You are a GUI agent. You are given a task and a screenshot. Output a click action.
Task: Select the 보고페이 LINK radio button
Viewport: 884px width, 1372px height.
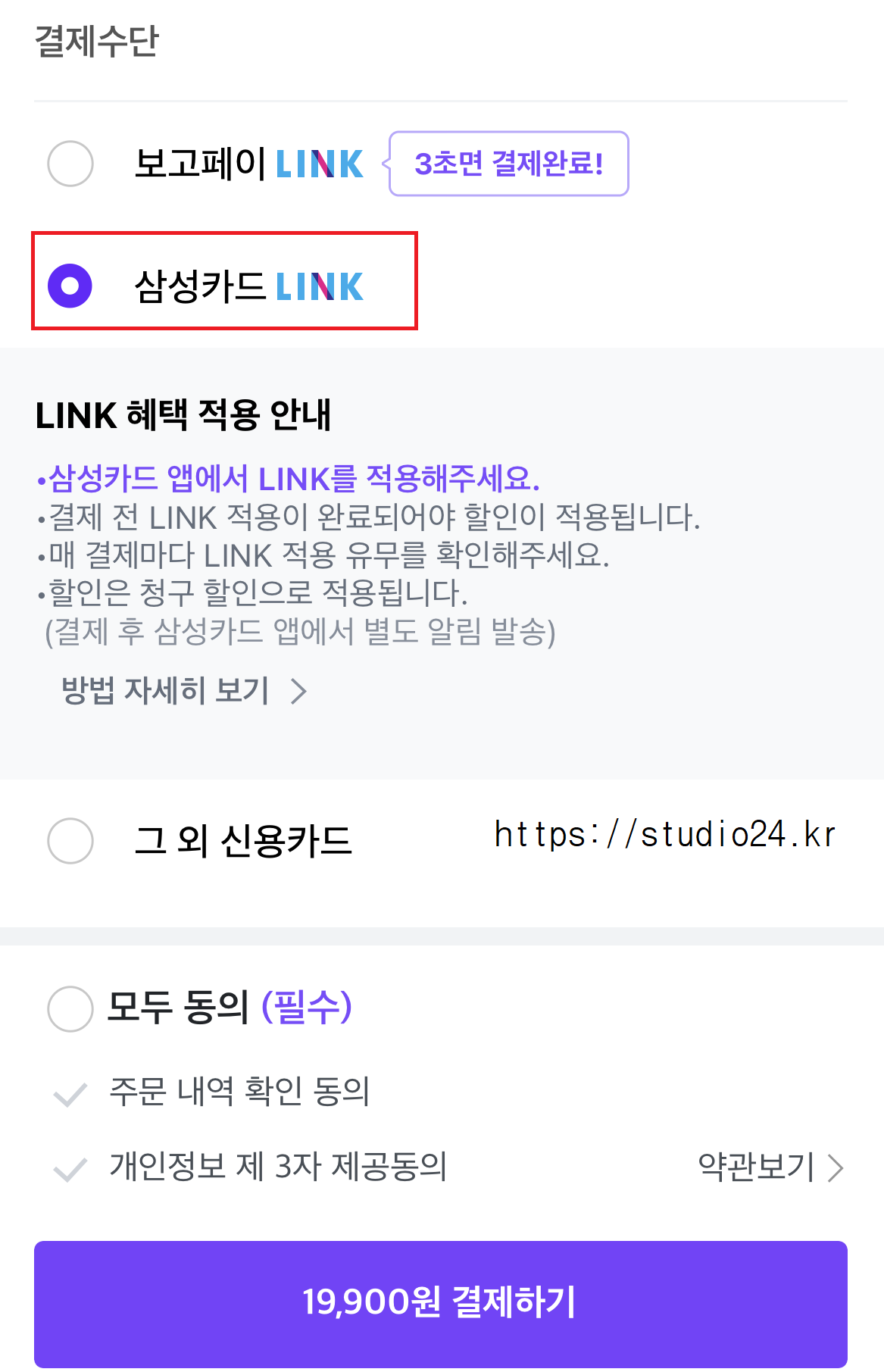coord(70,164)
